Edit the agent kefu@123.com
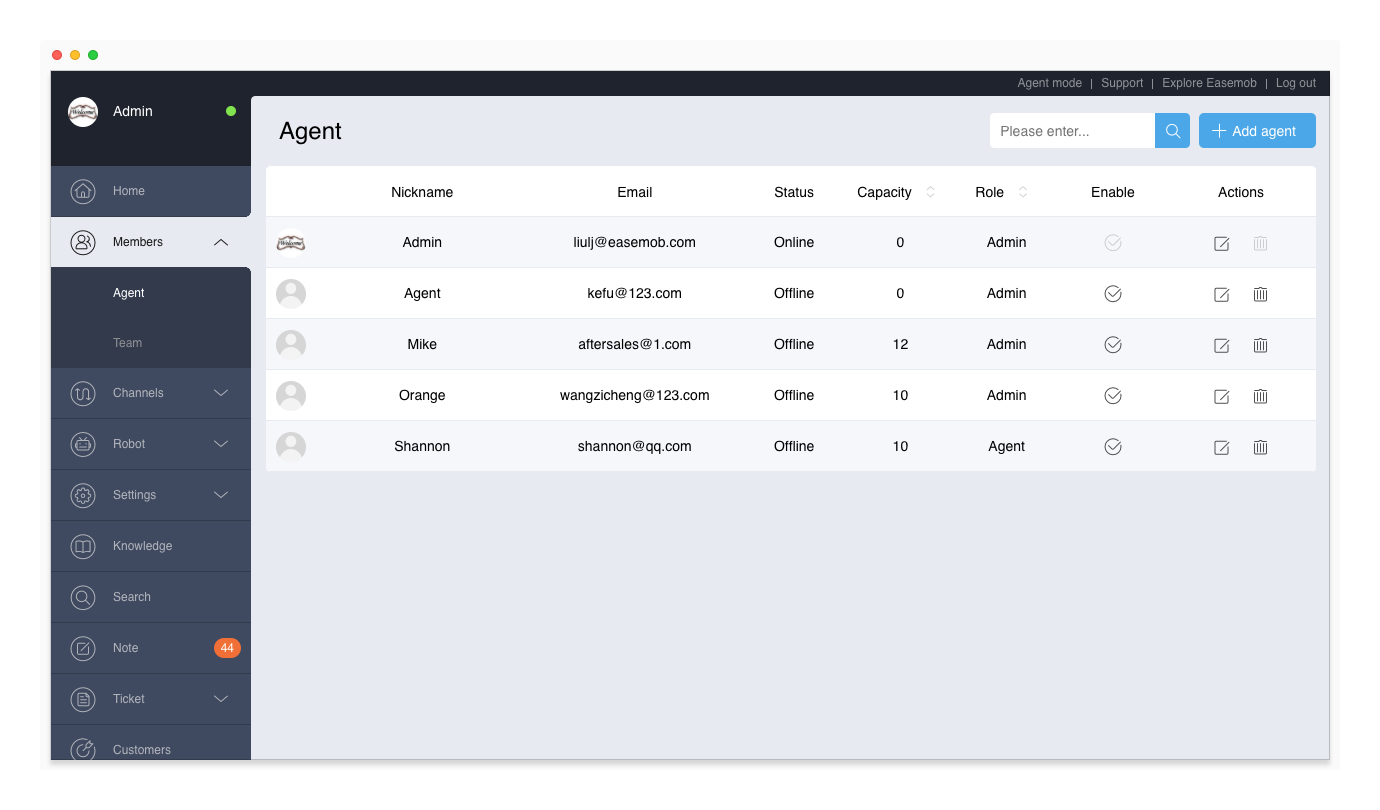This screenshot has height=810, width=1380. coord(1221,294)
